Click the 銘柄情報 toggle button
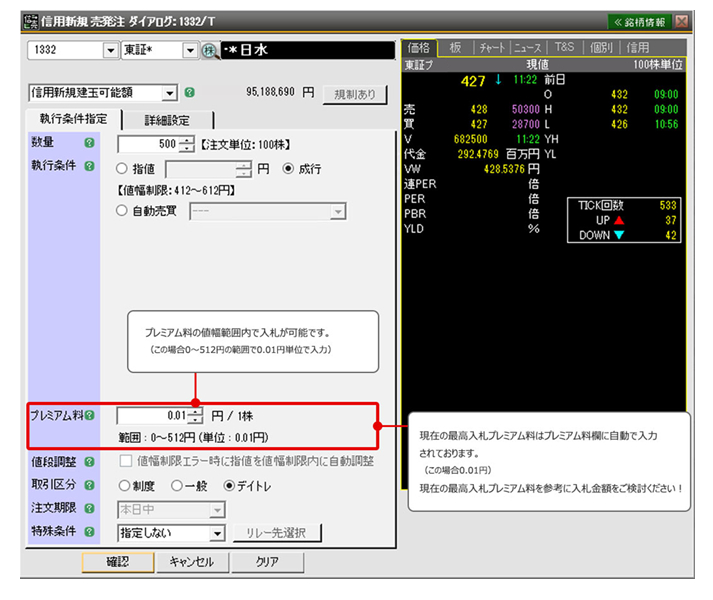 640,22
